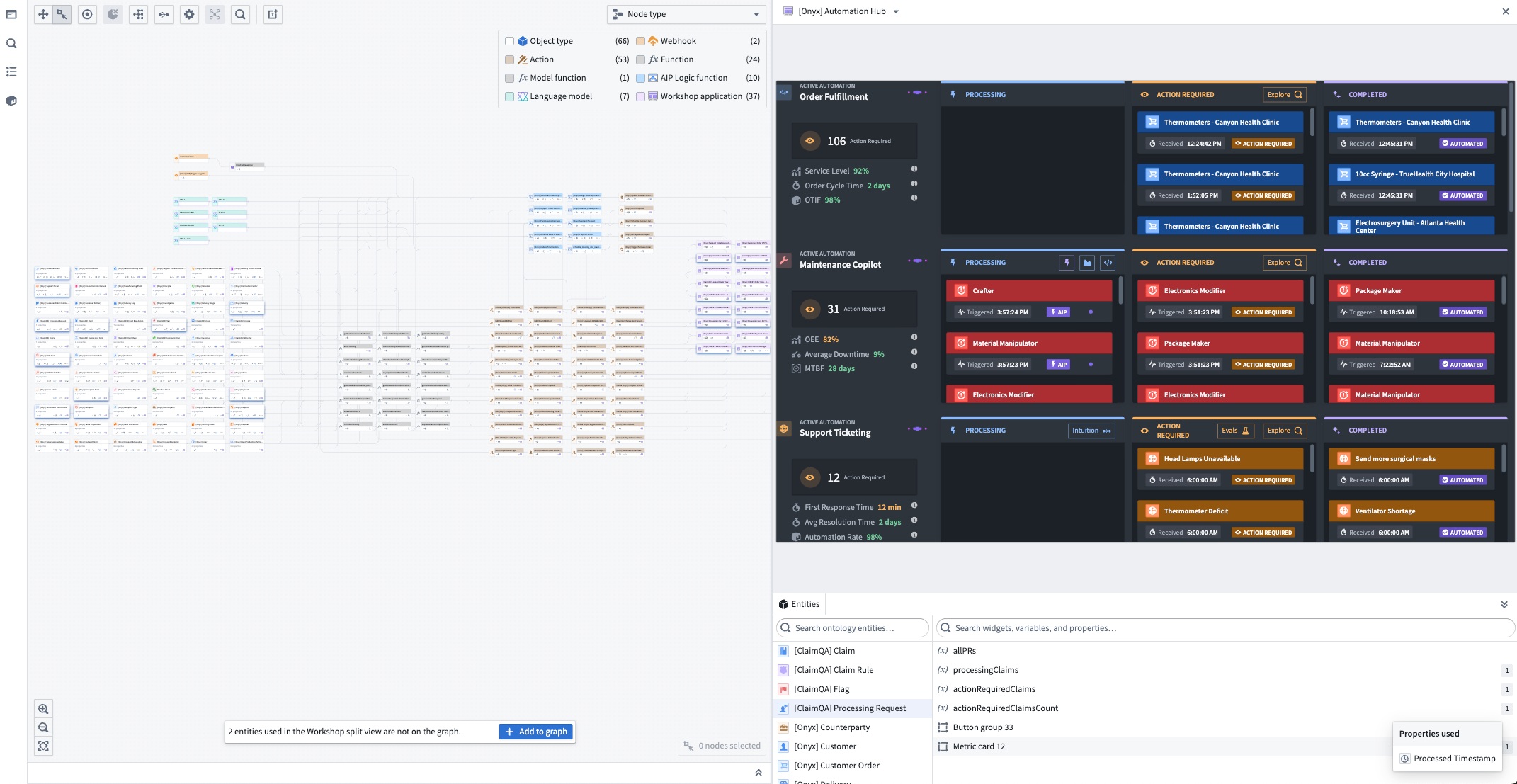The height and width of the screenshot is (784, 1517).
Task: Click the fit-to-screen icon below zoom controls
Action: click(x=43, y=746)
